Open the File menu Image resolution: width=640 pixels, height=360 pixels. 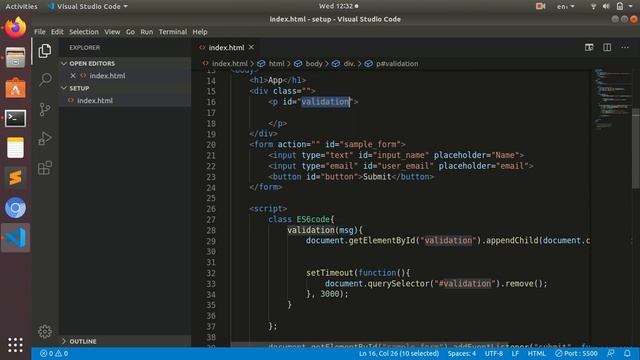(x=40, y=32)
